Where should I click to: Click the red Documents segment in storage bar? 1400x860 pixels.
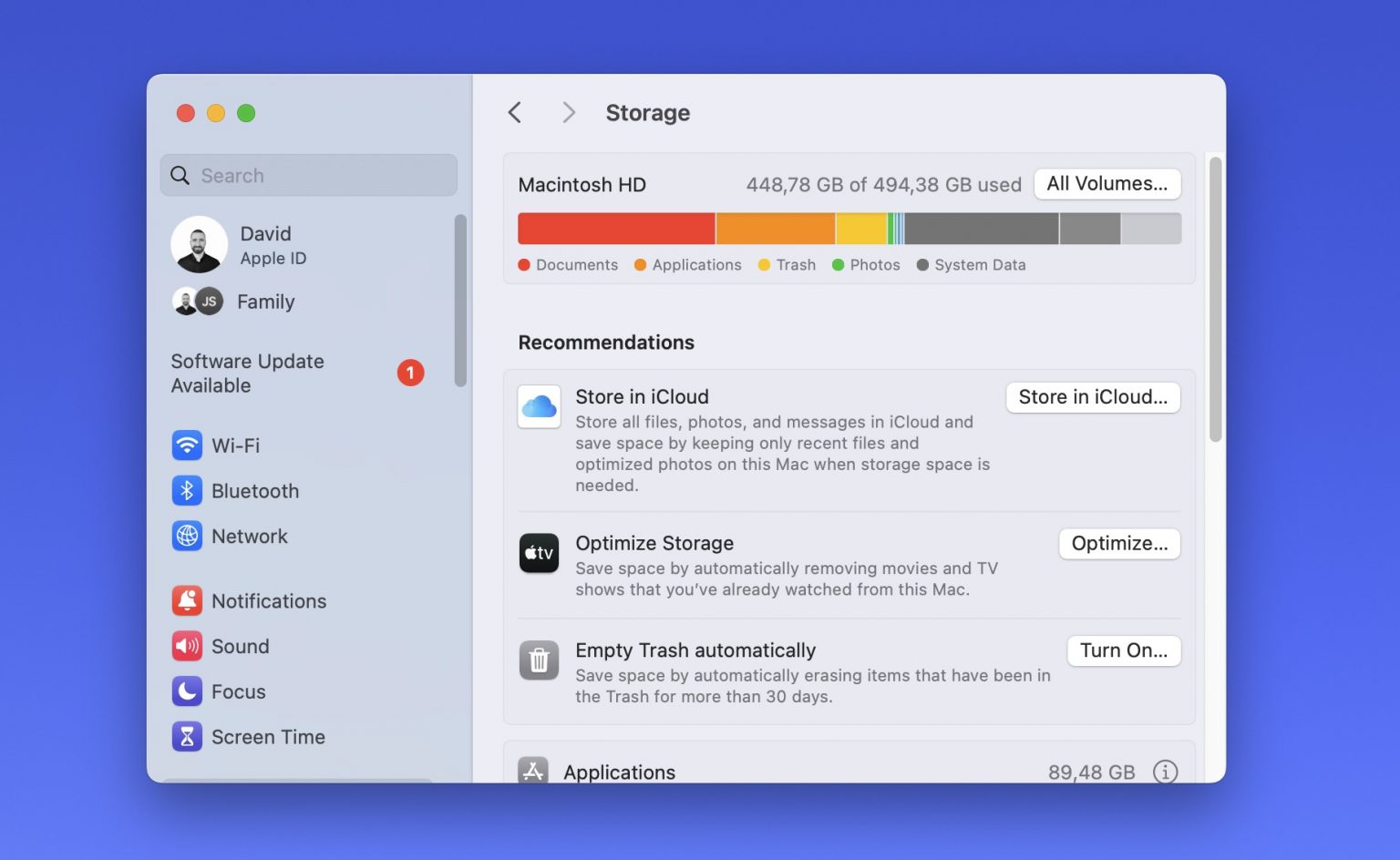[x=615, y=229]
